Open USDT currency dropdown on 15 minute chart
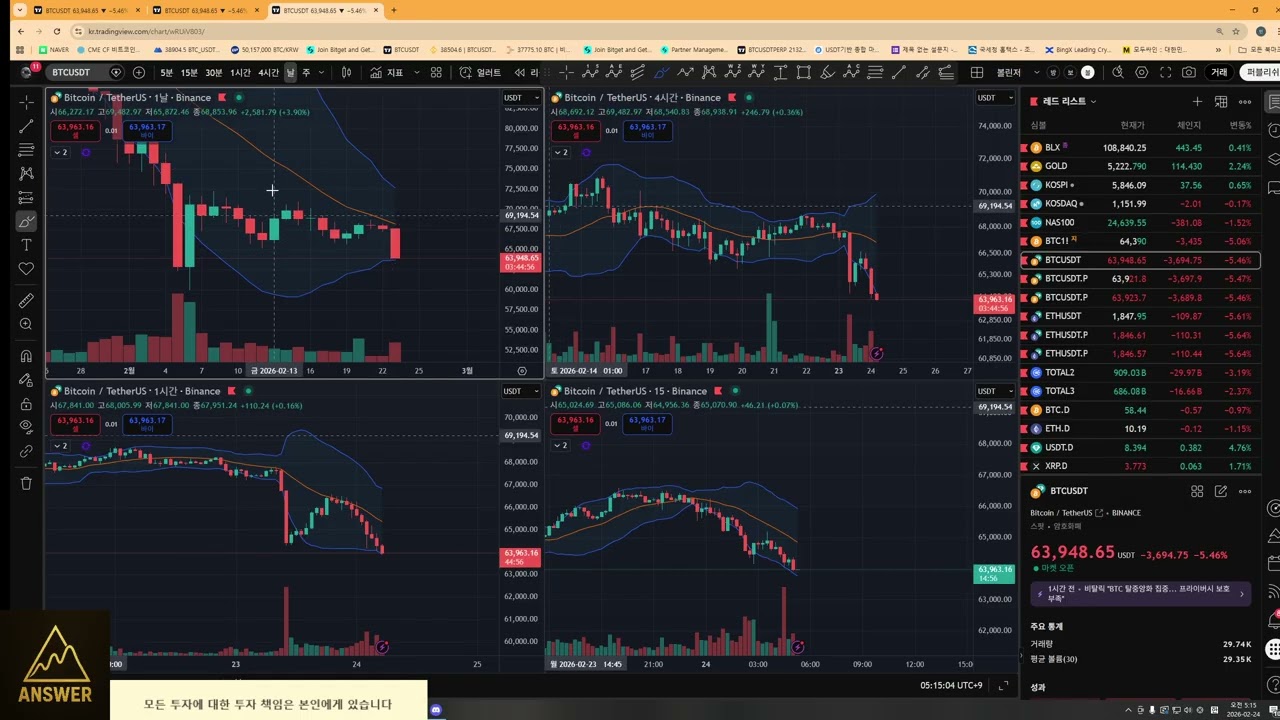Screen dimensions: 1280x720 click(993, 391)
